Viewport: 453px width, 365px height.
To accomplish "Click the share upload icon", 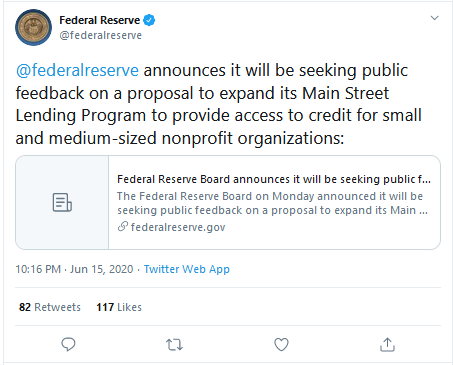I will (387, 345).
